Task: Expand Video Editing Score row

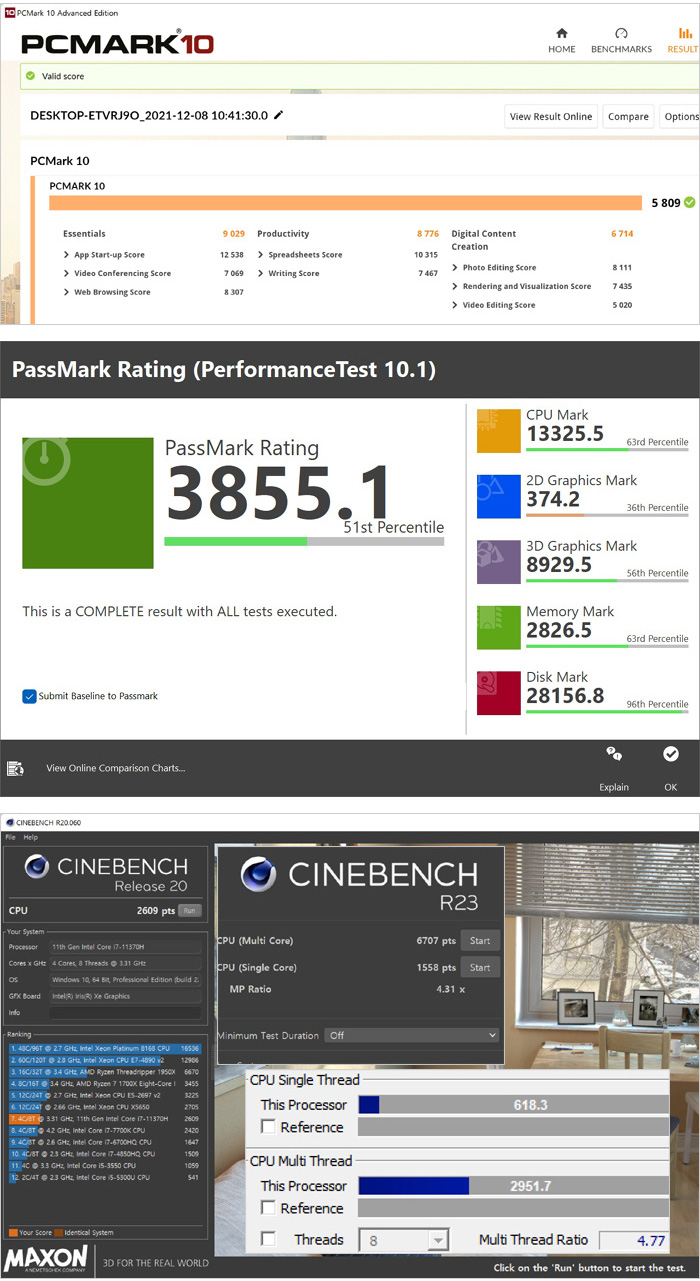Action: click(x=455, y=305)
